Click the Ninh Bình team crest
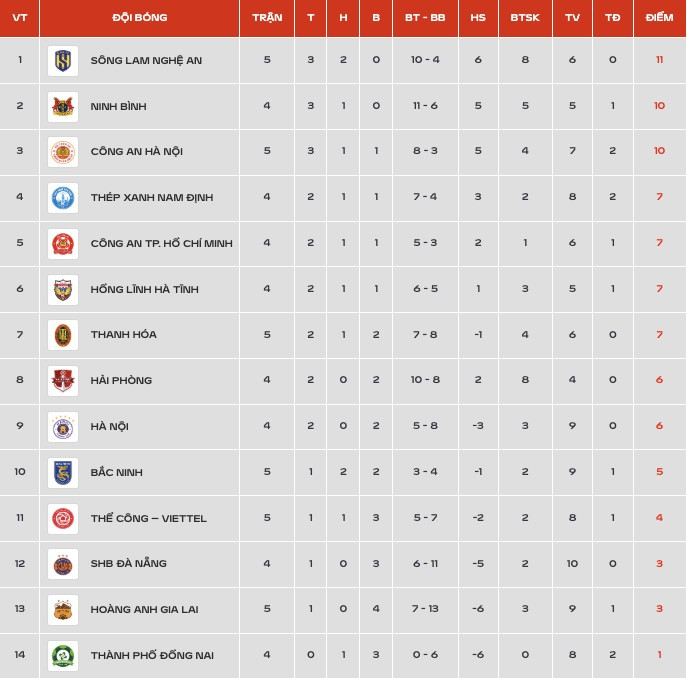The width and height of the screenshot is (687, 678). [x=63, y=106]
